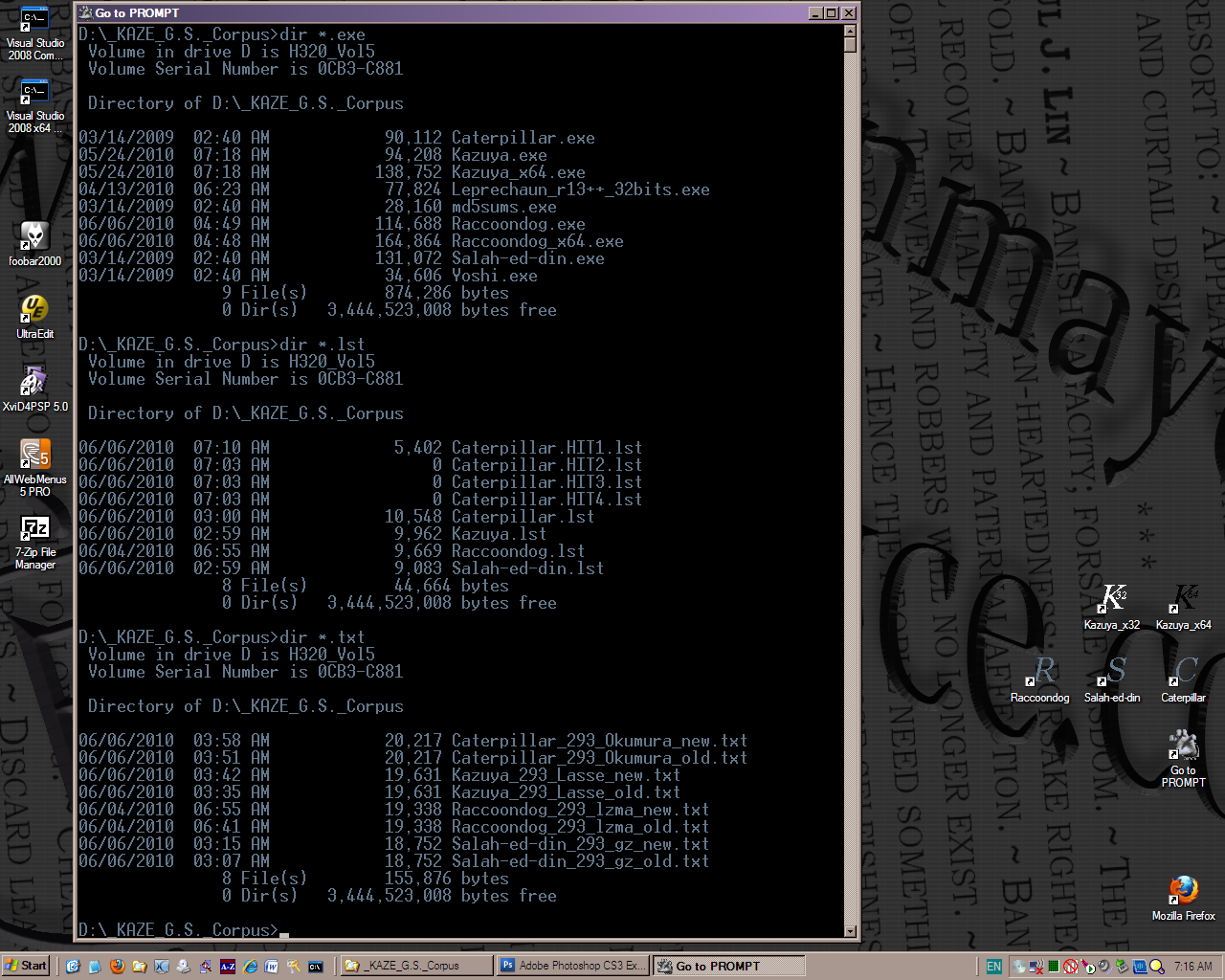This screenshot has height=980, width=1225.
Task: Click the console scrollbar down arrow
Action: (x=850, y=931)
